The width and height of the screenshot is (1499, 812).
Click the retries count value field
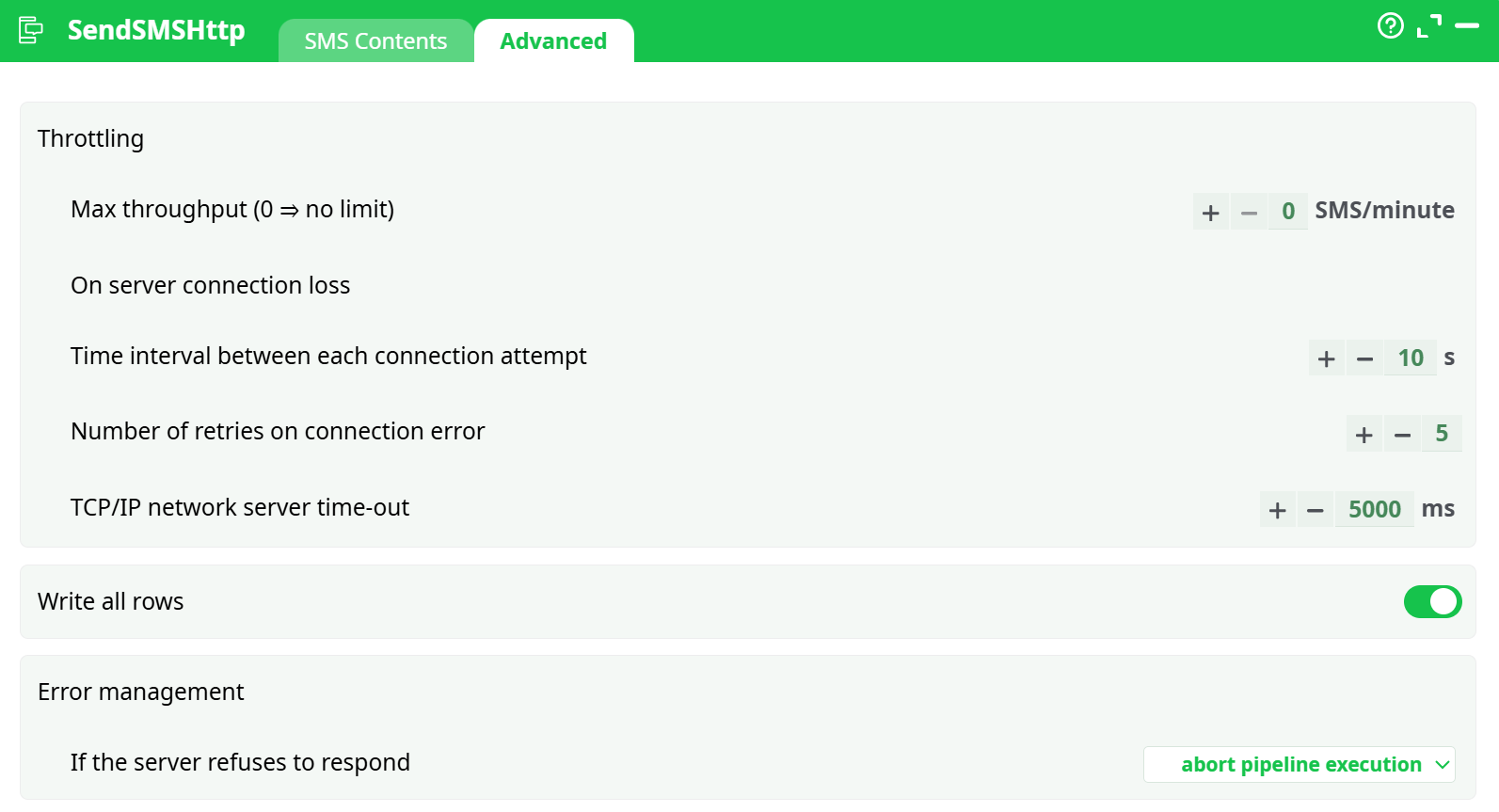1442,433
